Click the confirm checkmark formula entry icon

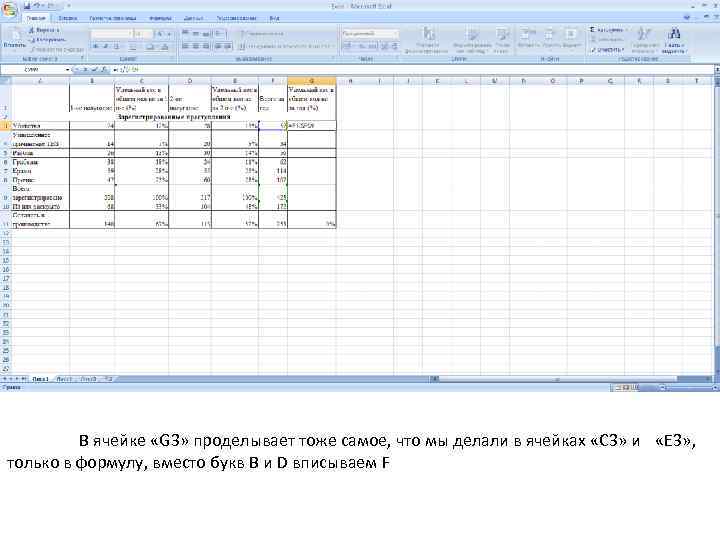(x=95, y=70)
